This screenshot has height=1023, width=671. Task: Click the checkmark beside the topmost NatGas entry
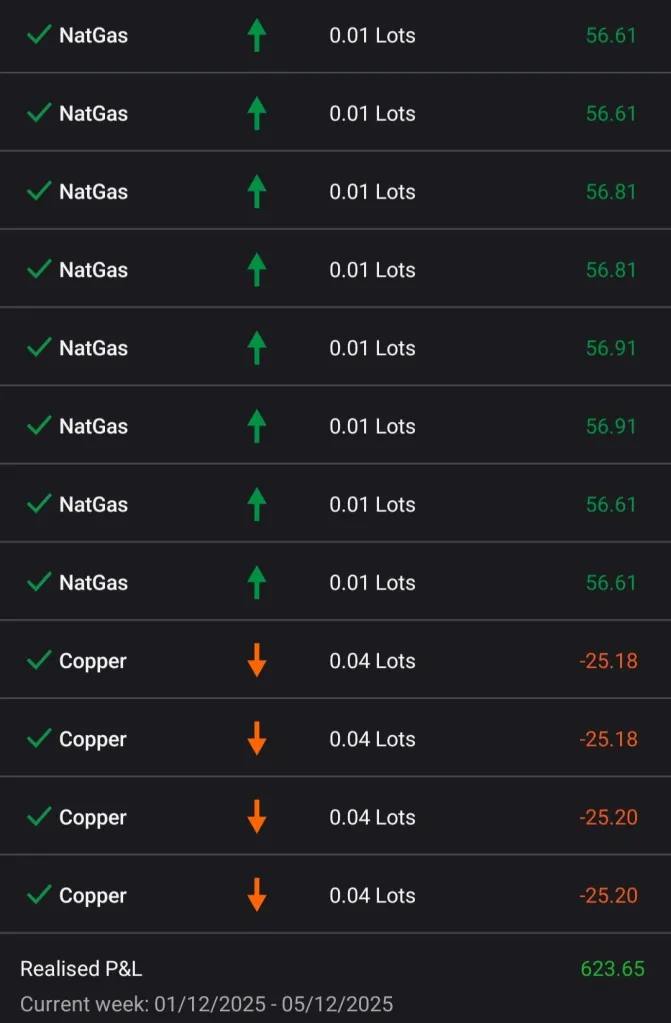[39, 35]
